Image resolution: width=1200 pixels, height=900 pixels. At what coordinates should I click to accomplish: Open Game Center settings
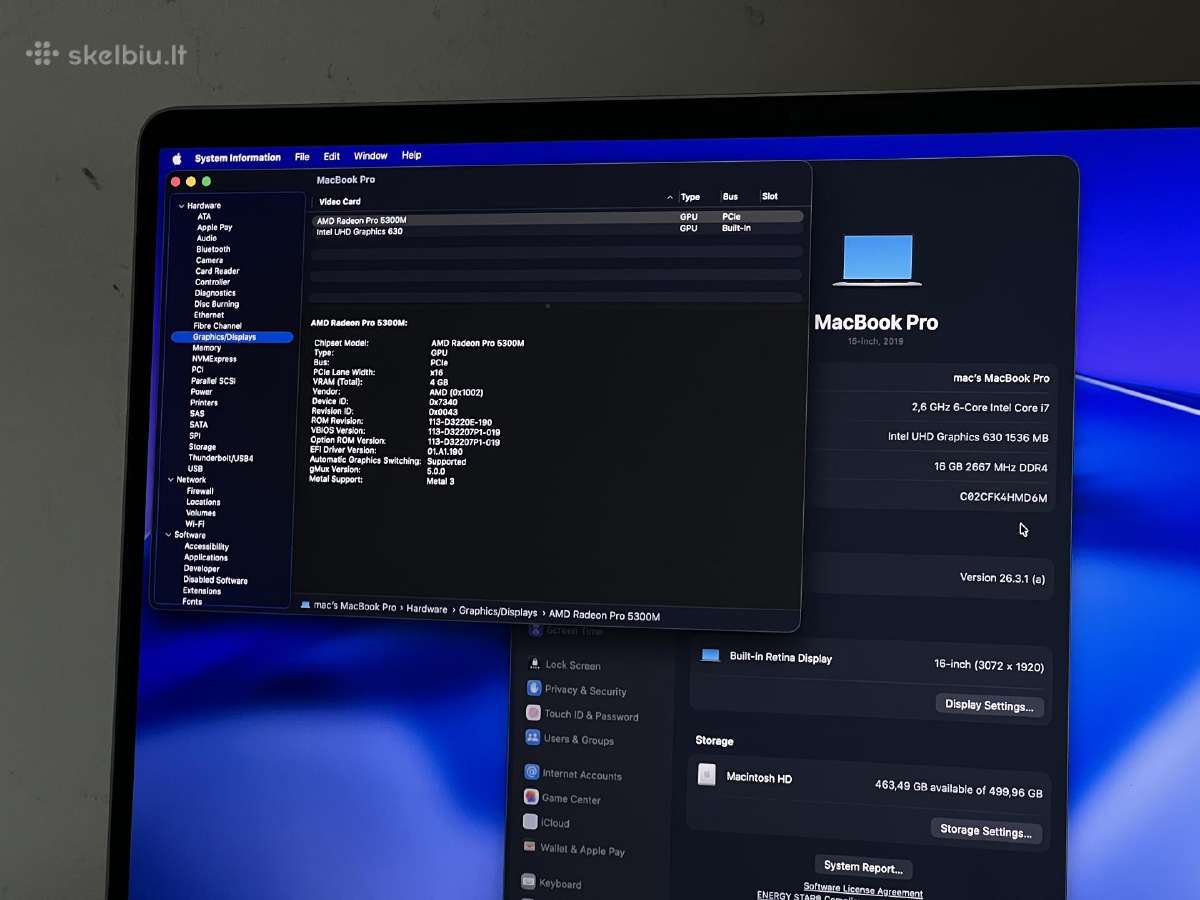coord(570,798)
